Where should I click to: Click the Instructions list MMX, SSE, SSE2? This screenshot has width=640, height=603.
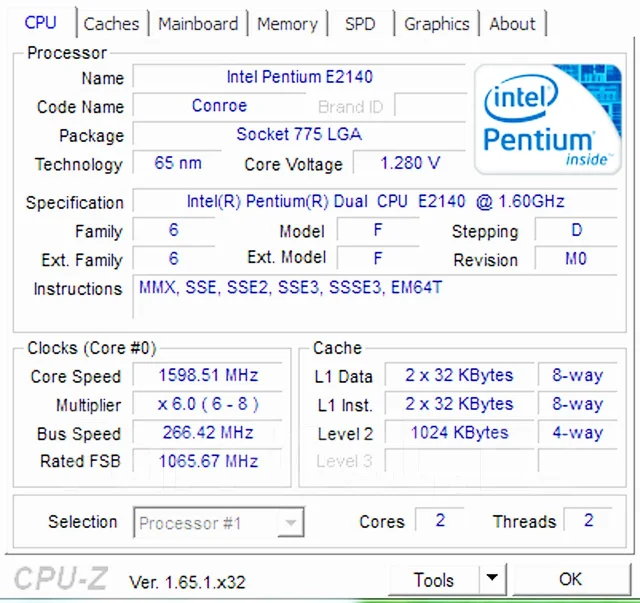[x=375, y=296]
